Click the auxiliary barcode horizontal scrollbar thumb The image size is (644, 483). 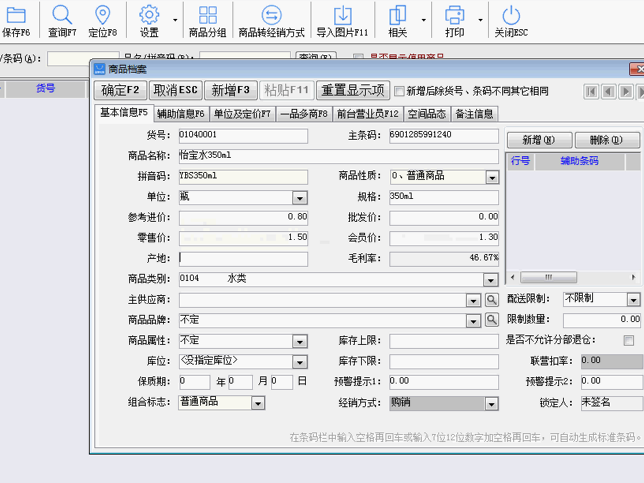(x=548, y=277)
